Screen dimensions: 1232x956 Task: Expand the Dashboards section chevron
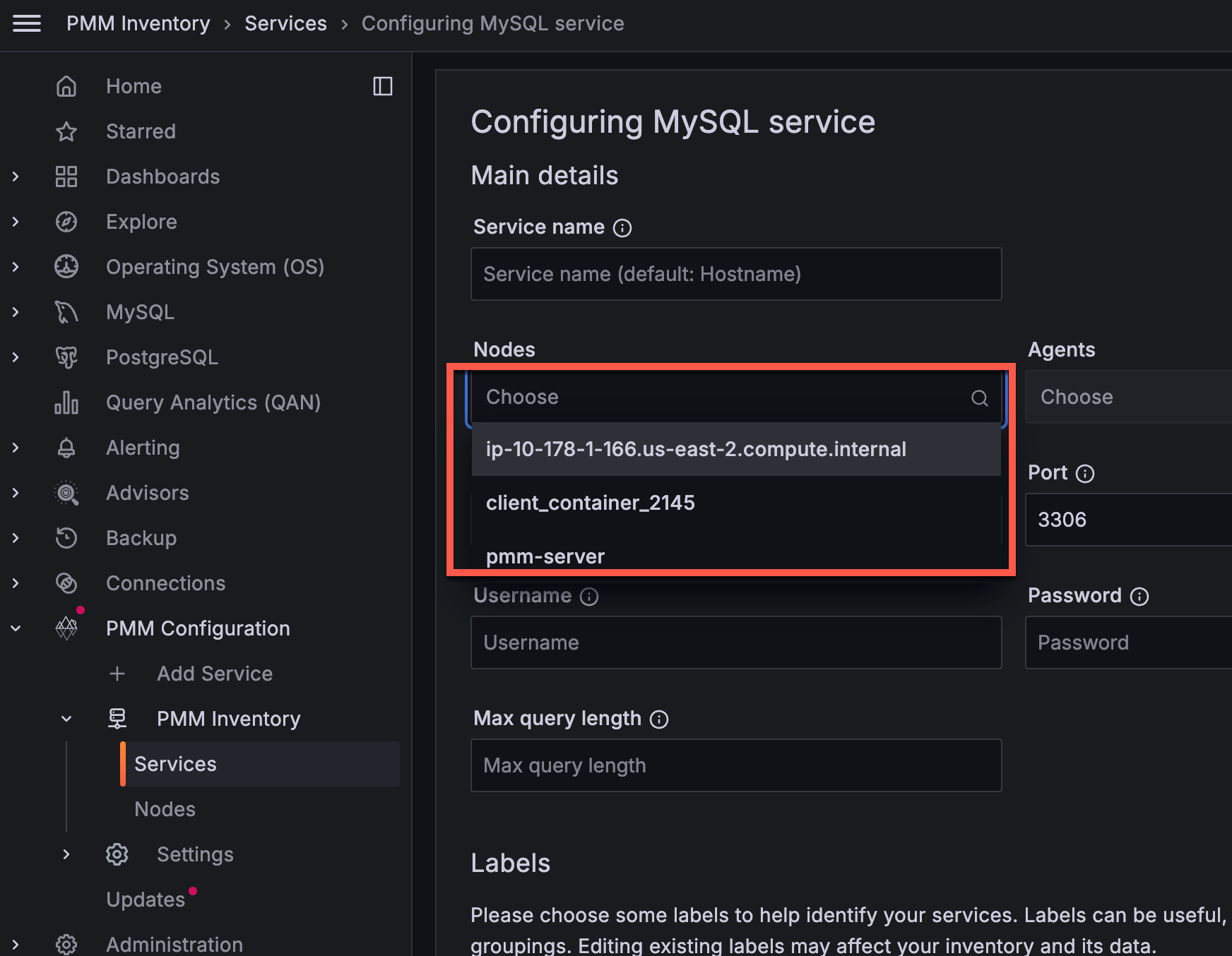16,177
